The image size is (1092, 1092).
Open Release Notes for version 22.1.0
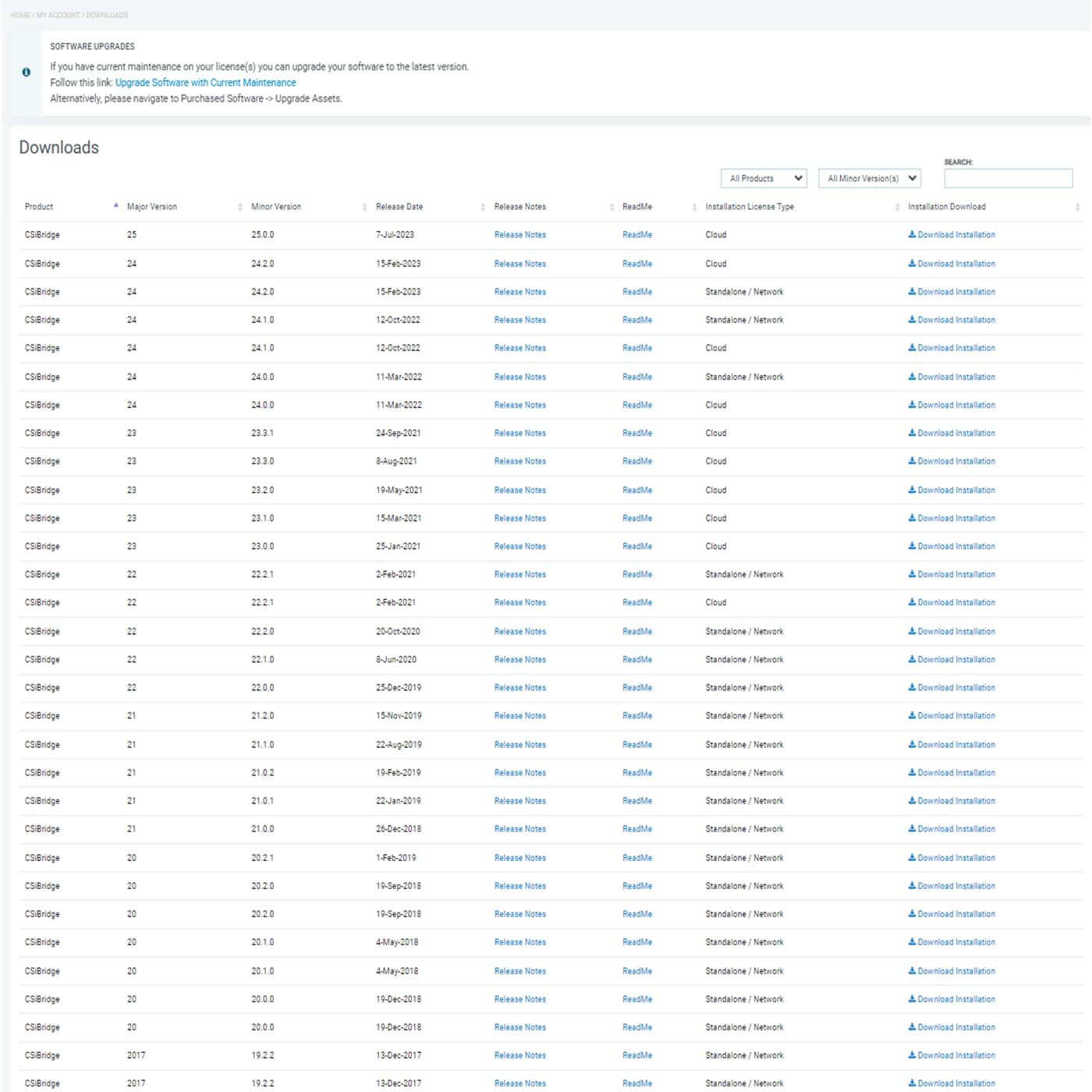pyautogui.click(x=520, y=658)
